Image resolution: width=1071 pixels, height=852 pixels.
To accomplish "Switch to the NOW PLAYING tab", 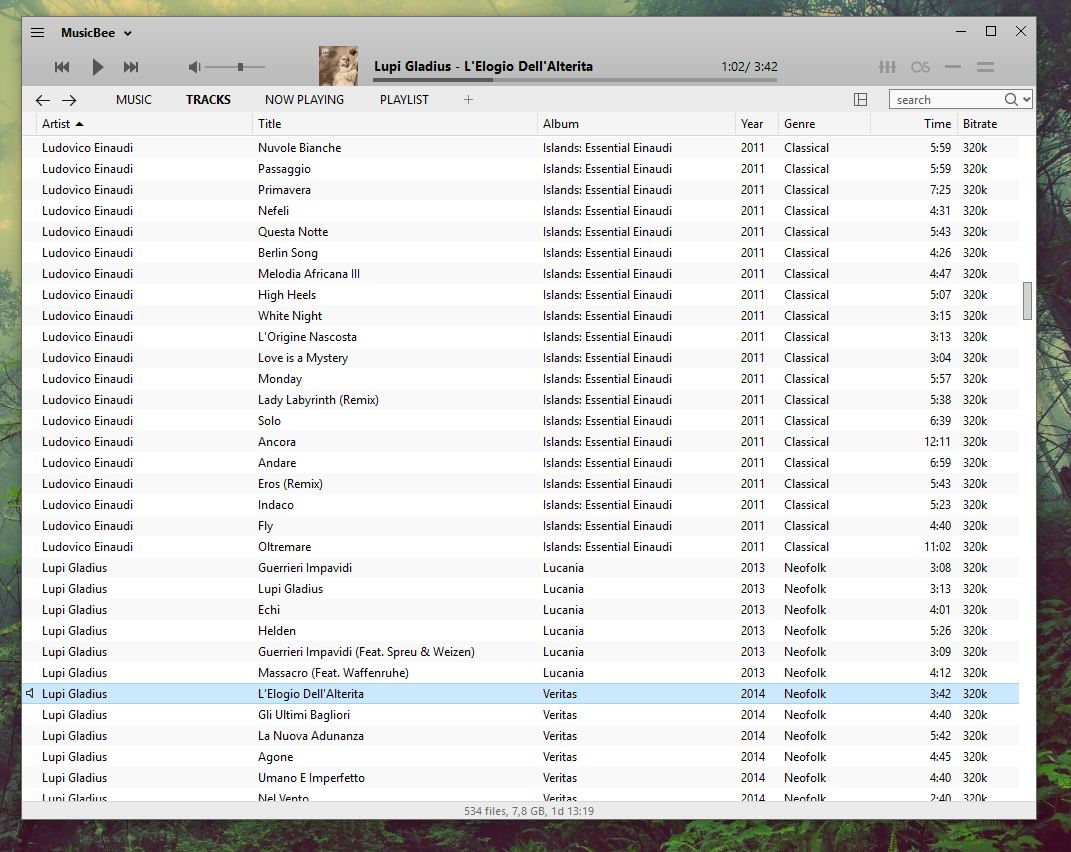I will pyautogui.click(x=305, y=100).
